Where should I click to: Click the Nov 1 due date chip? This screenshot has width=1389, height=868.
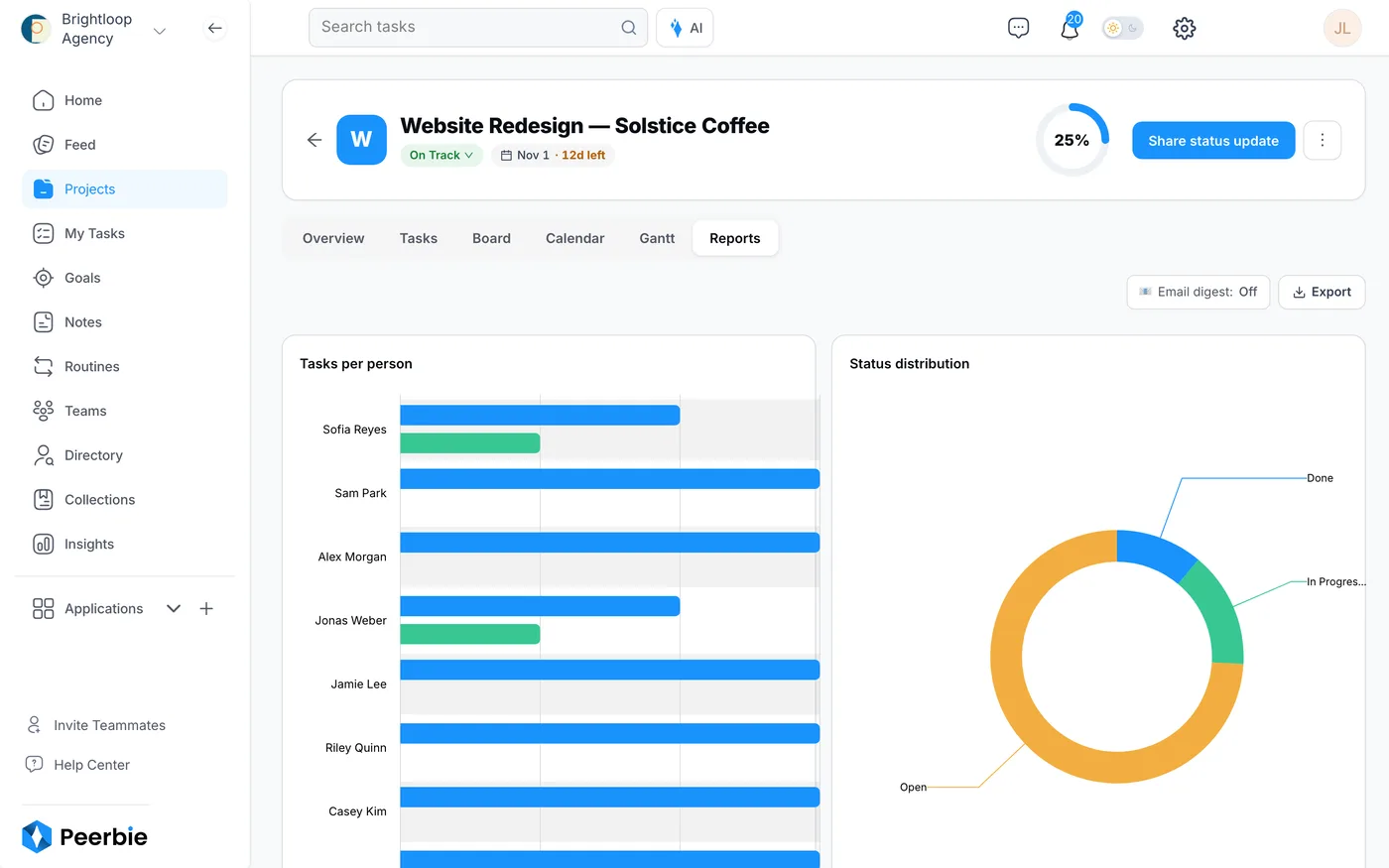click(x=553, y=155)
